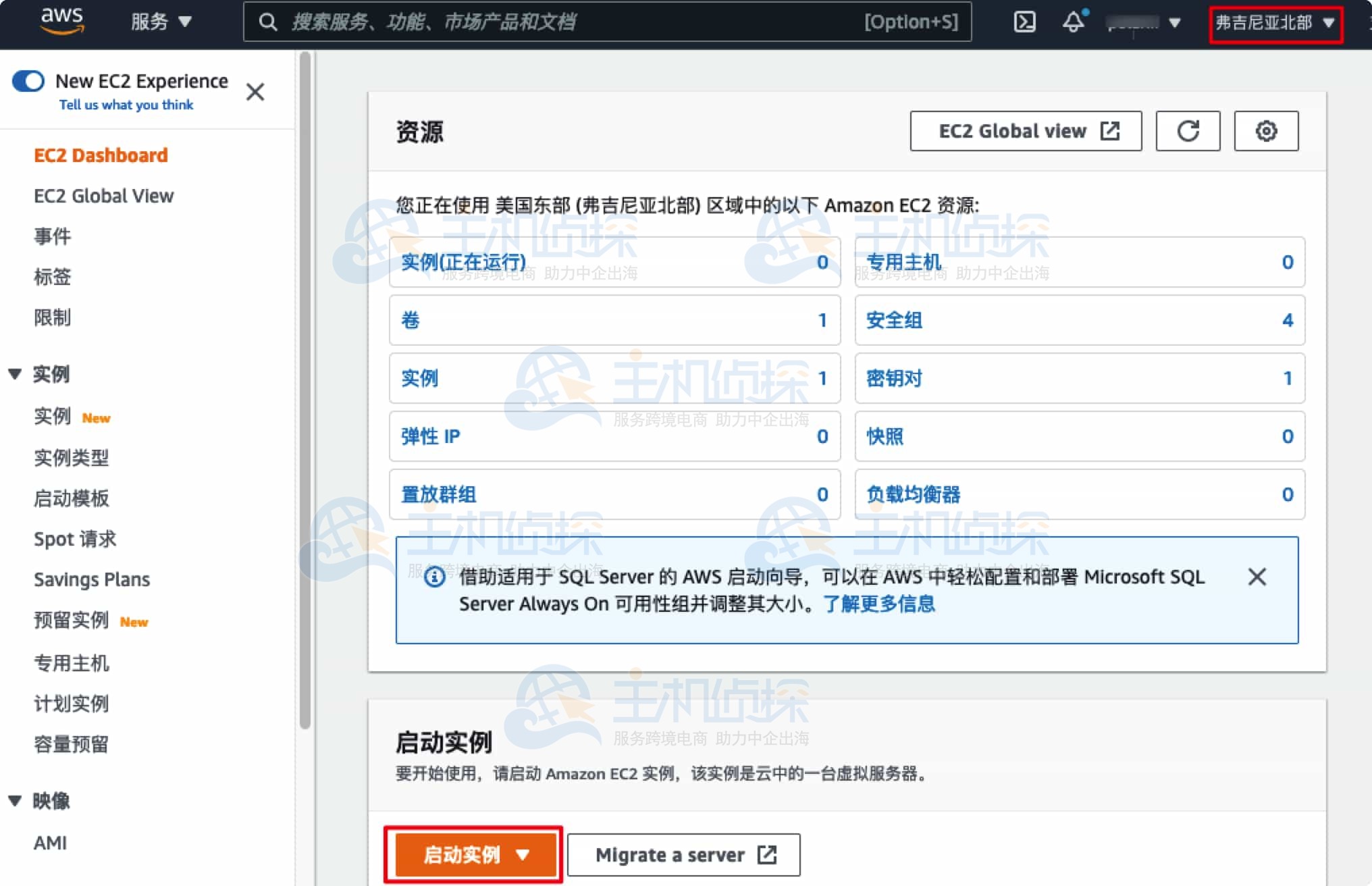Collapse the 实例 sidebar section
Viewport: 1372px width, 886px height.
point(15,373)
